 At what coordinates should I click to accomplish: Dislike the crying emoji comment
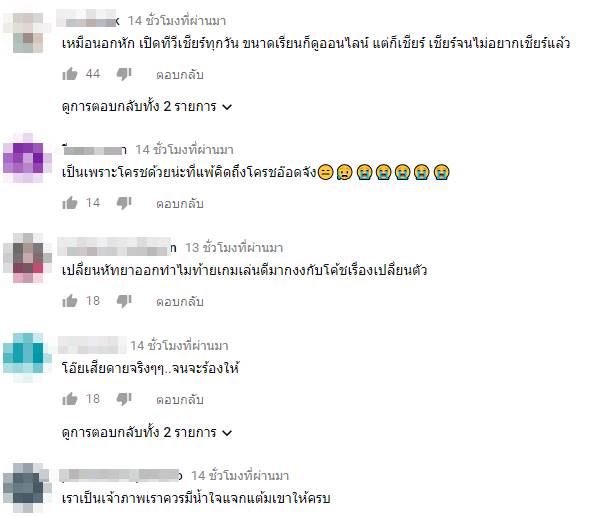click(x=124, y=204)
